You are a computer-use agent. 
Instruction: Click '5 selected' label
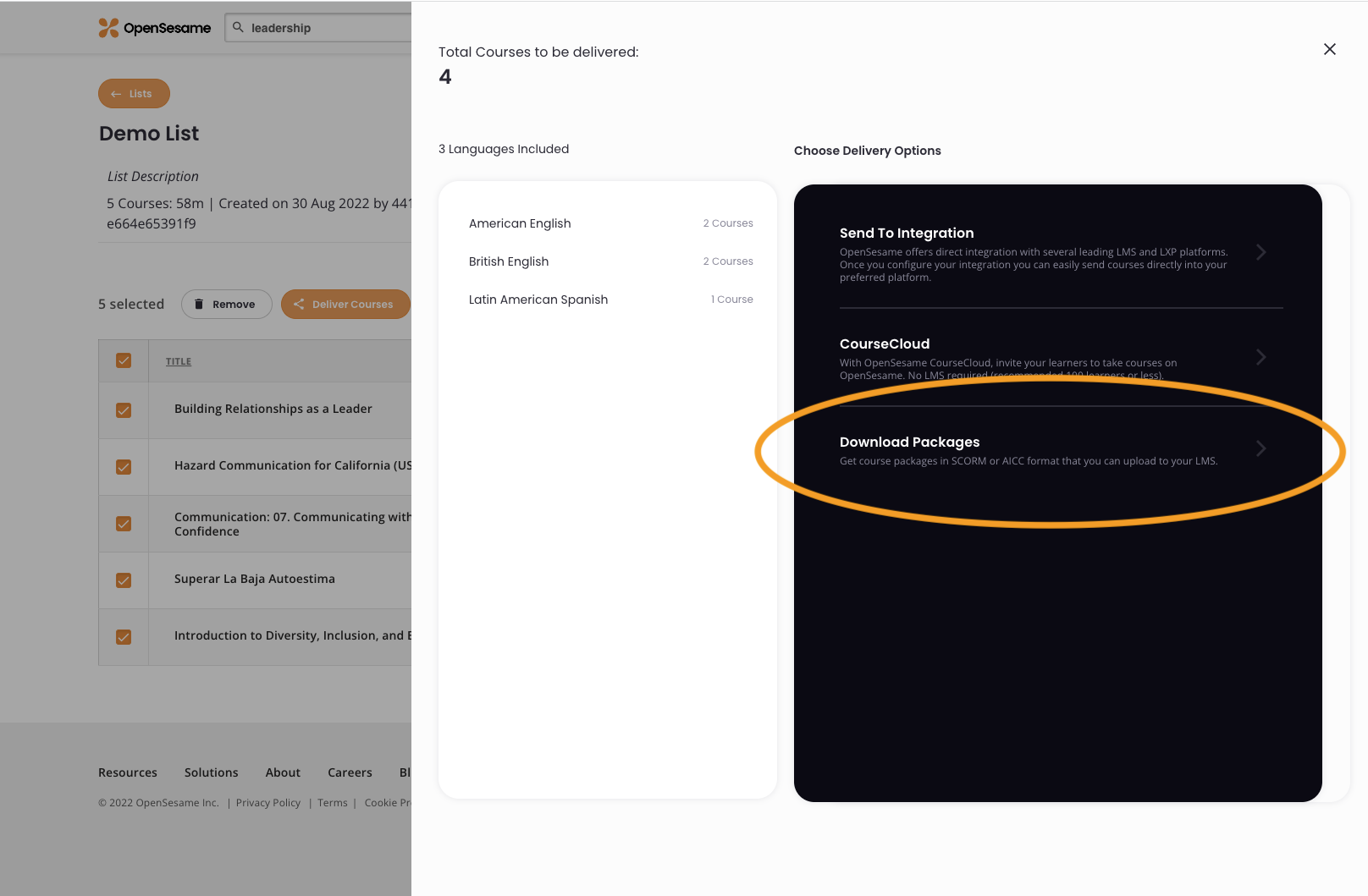(131, 304)
